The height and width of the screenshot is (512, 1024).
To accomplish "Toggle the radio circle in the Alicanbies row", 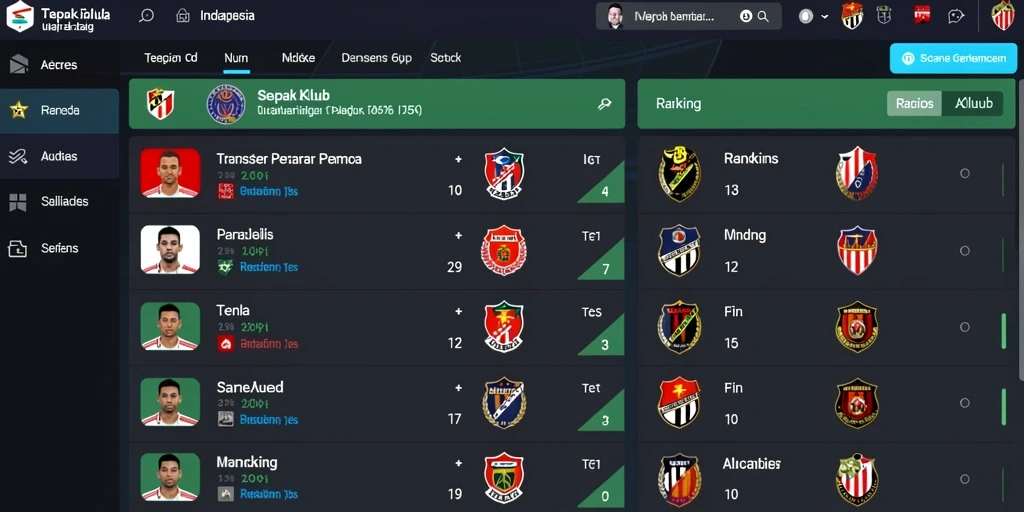I will (965, 479).
